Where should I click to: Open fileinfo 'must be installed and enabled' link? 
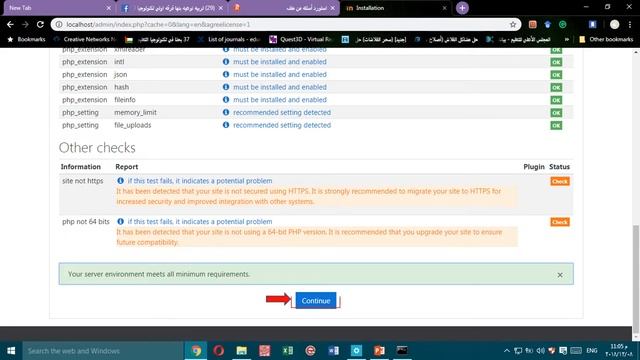coord(280,100)
